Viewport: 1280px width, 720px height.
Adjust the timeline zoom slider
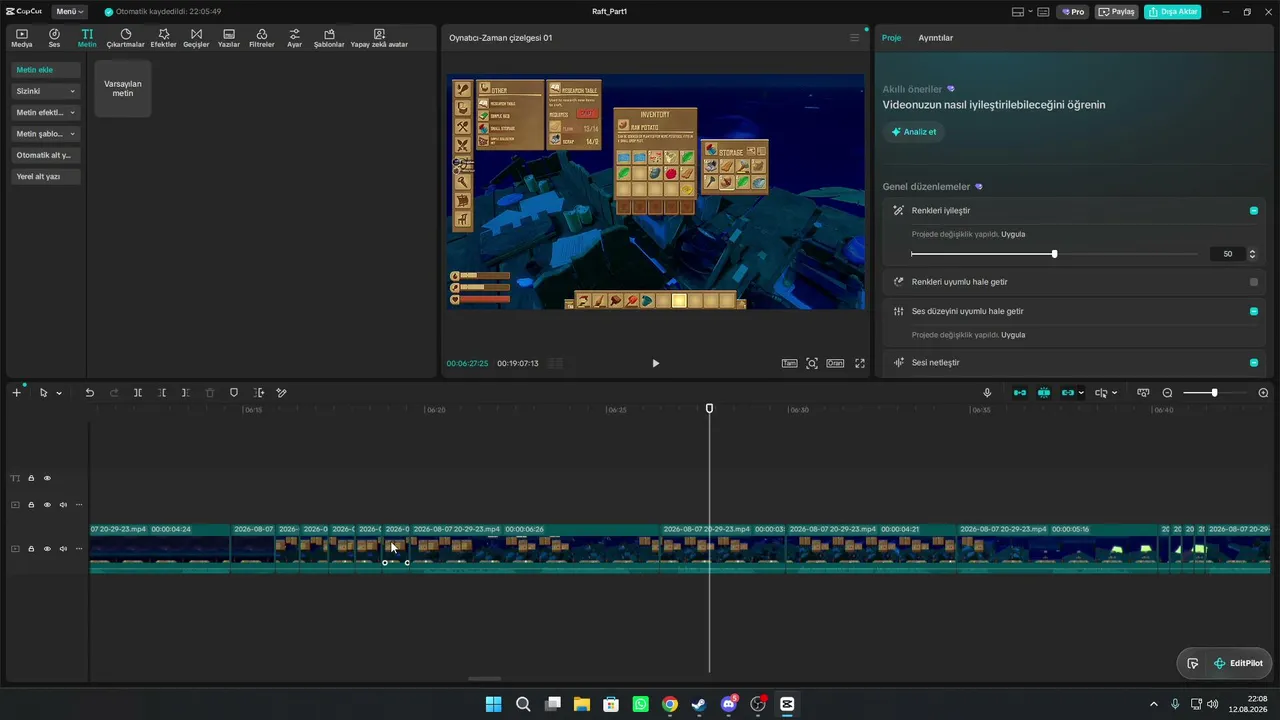pos(1214,393)
